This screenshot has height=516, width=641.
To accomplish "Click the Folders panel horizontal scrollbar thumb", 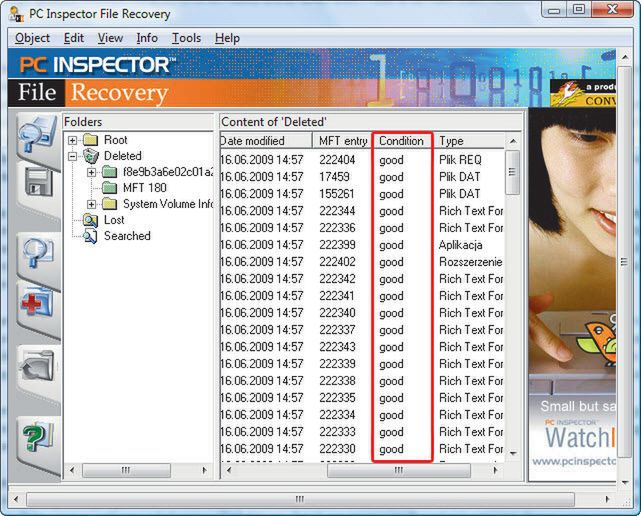I will 126,471.
